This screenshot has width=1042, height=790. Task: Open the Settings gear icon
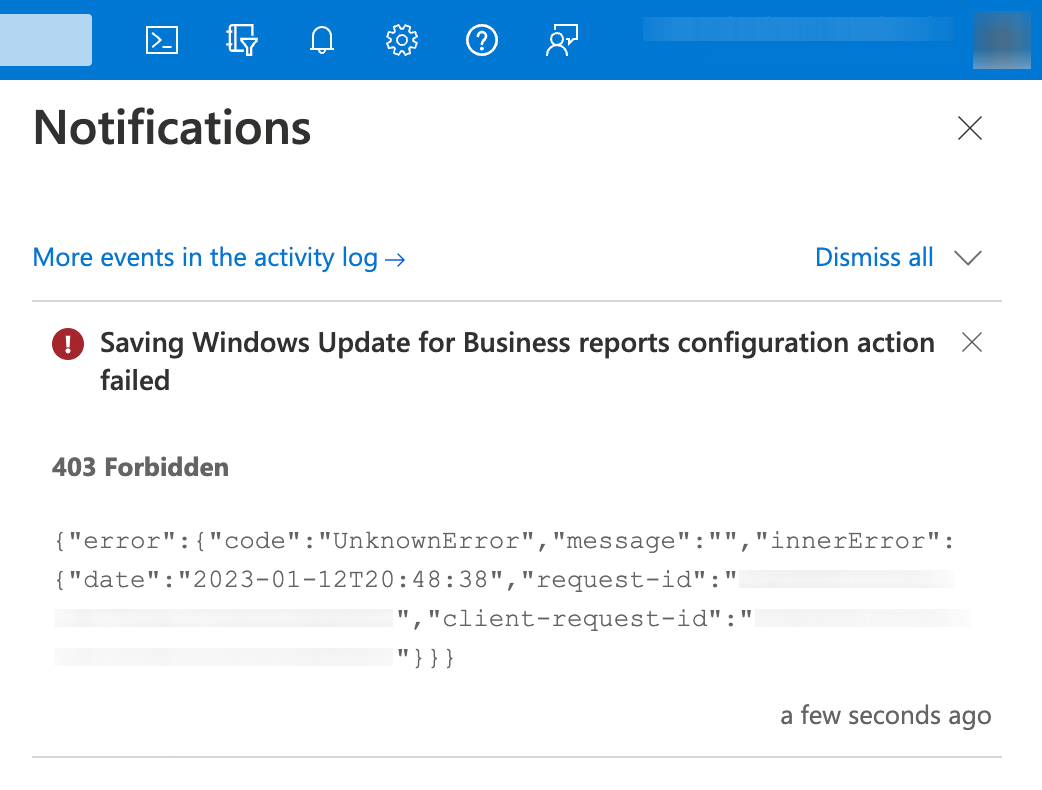[402, 41]
